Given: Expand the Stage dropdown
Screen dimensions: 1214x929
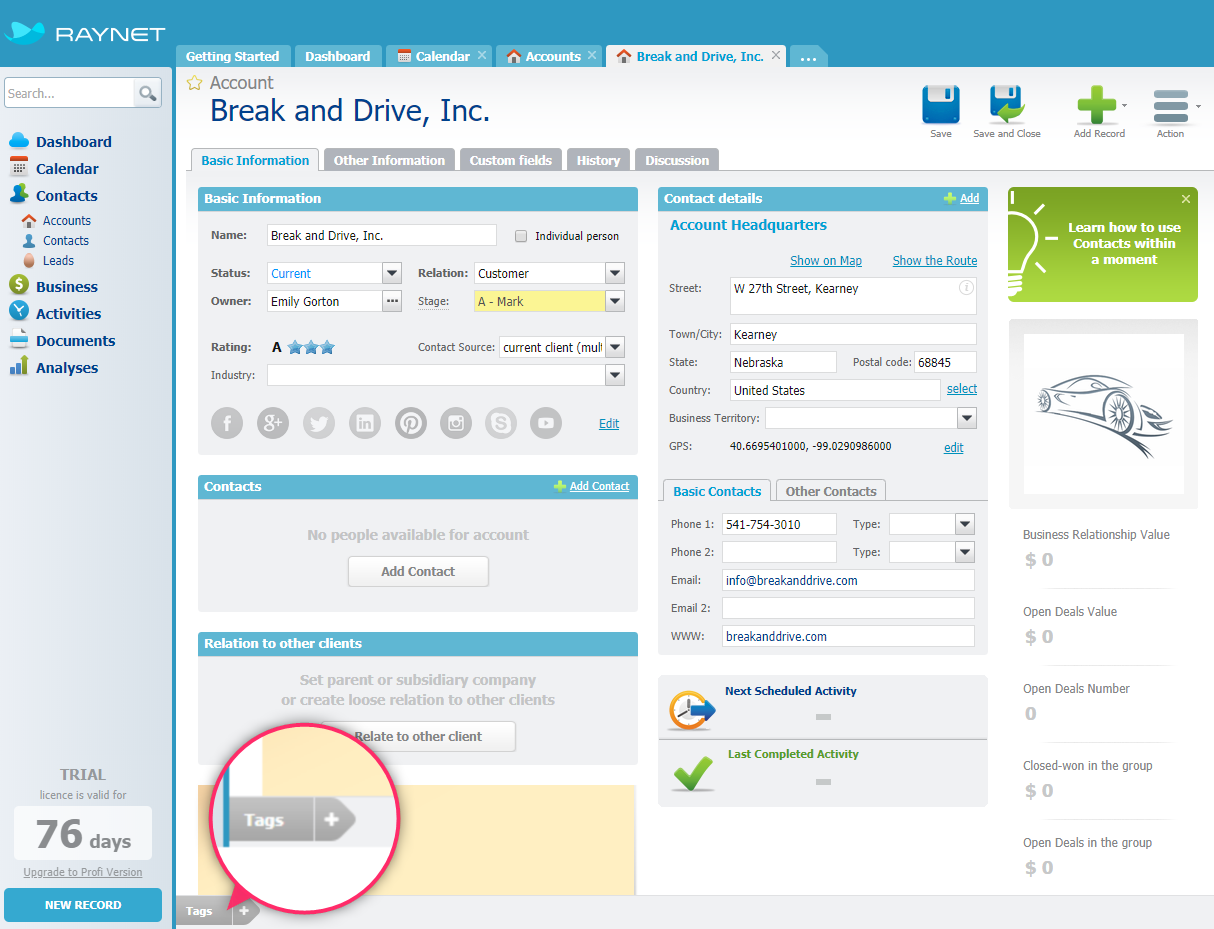Looking at the screenshot, I should click(615, 301).
